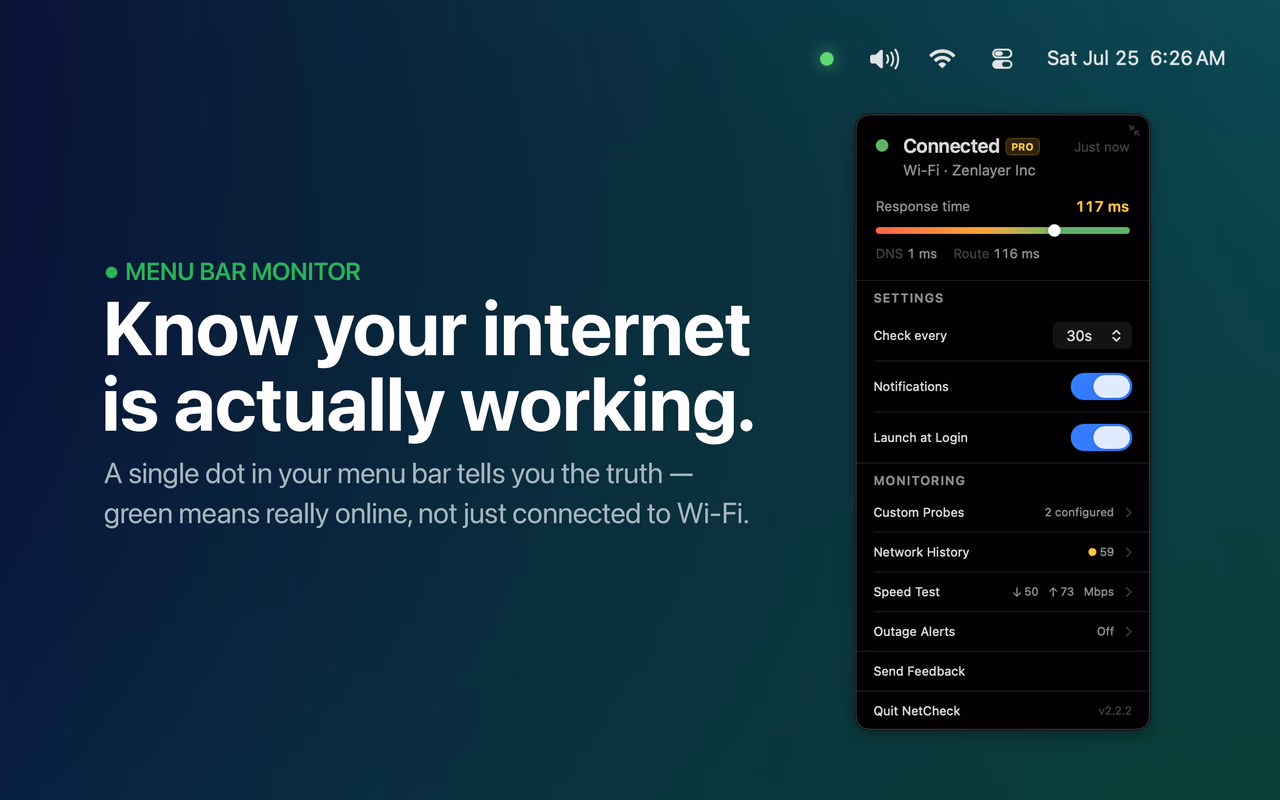The image size is (1280, 800).
Task: Open the Wi-Fi icon in menu bar
Action: pyautogui.click(x=942, y=58)
